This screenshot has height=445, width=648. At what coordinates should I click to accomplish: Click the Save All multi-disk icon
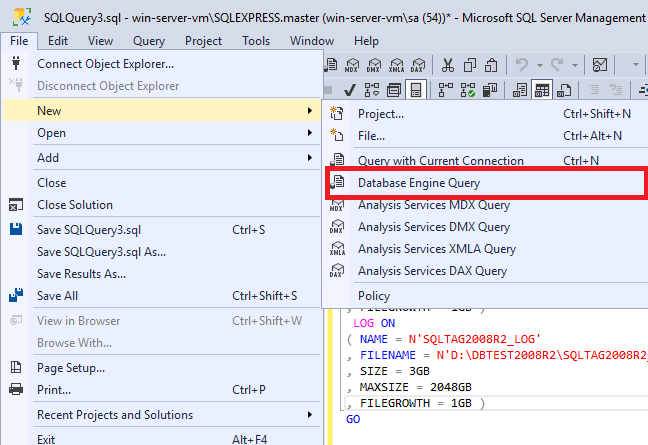[16, 295]
